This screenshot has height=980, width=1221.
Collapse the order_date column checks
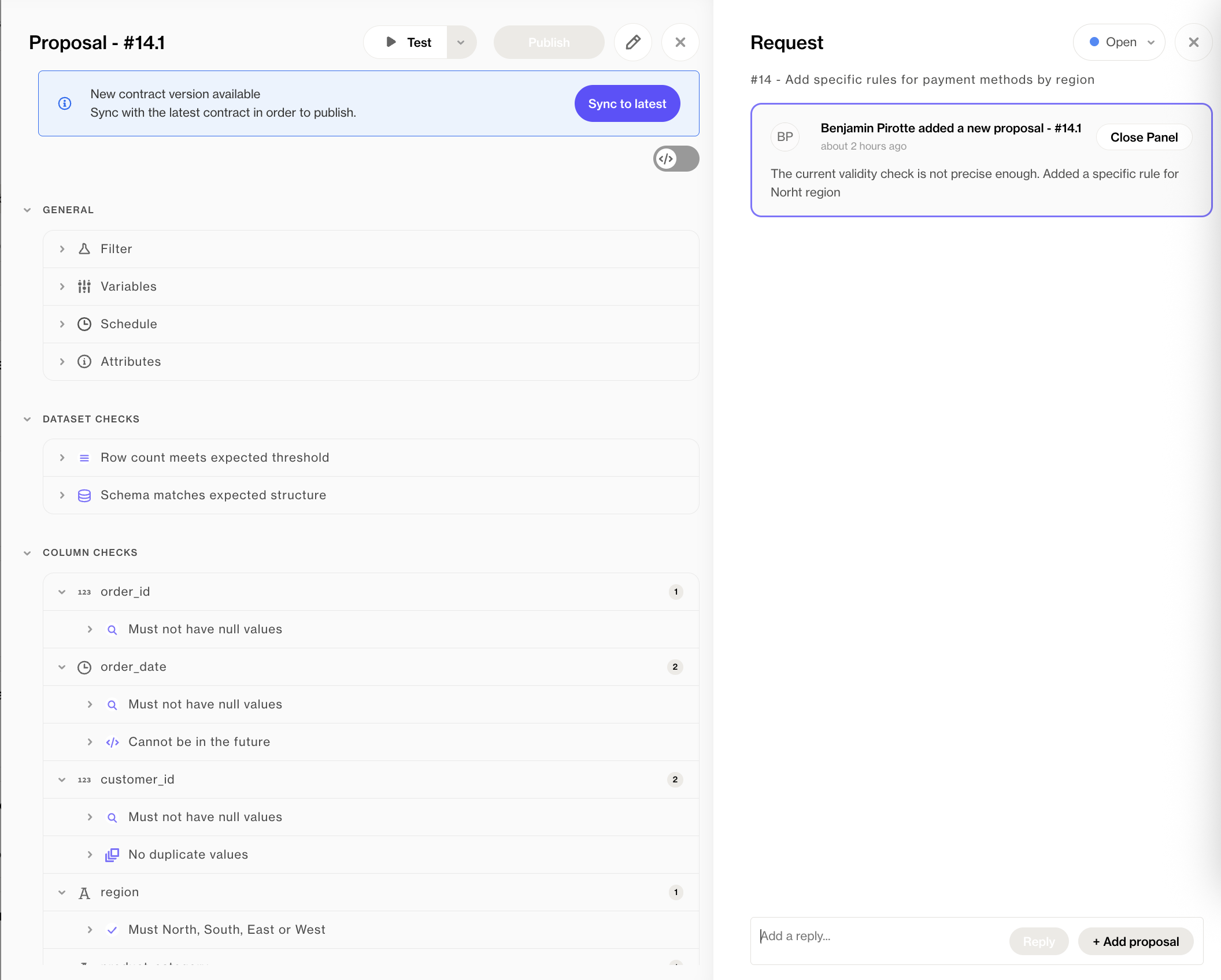point(62,667)
